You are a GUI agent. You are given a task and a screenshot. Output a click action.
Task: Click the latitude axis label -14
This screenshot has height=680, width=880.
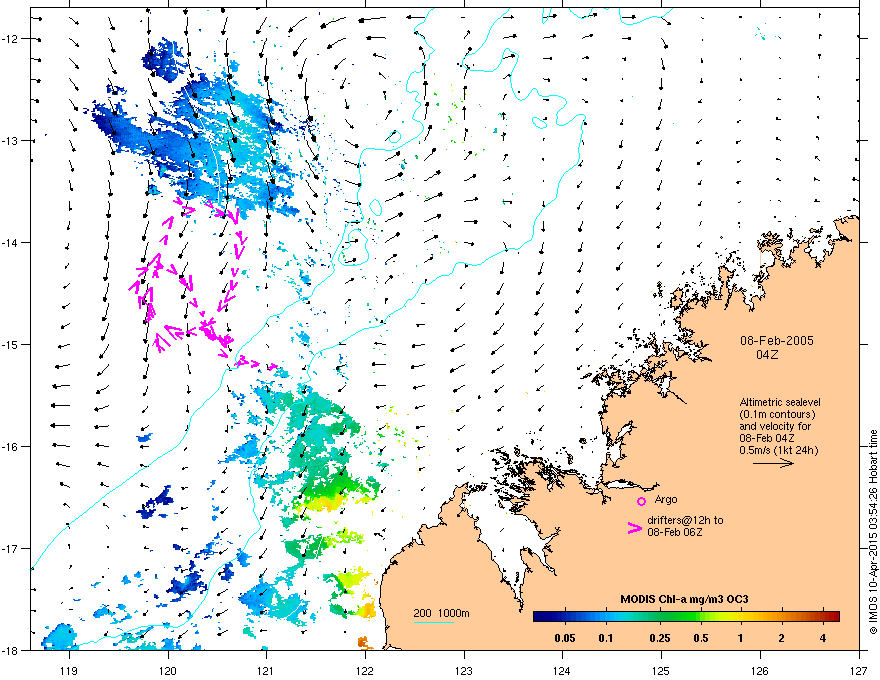tap(11, 242)
